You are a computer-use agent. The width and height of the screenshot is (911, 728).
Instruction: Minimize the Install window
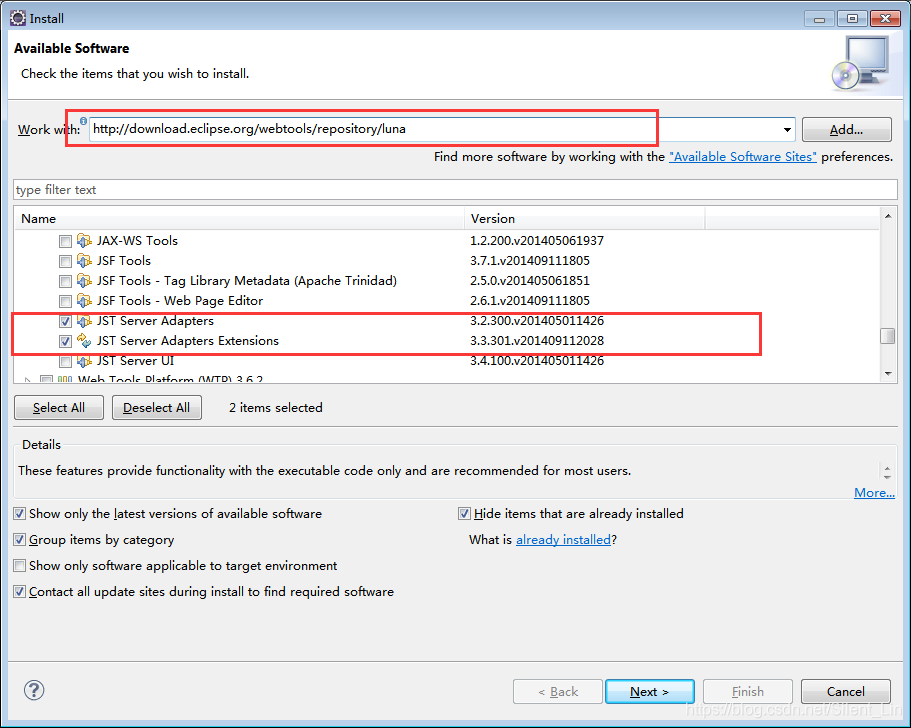pos(820,19)
